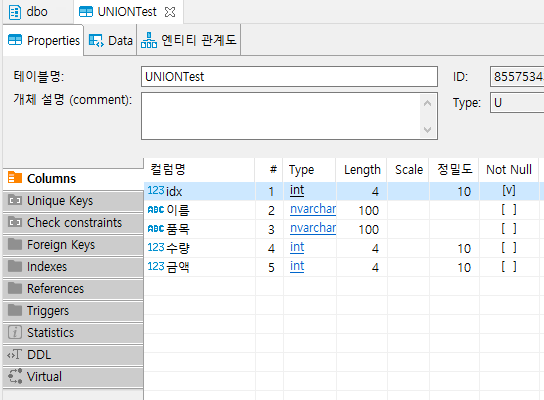544x400 pixels.
Task: Toggle Not Null for 금액
Action: tap(509, 266)
